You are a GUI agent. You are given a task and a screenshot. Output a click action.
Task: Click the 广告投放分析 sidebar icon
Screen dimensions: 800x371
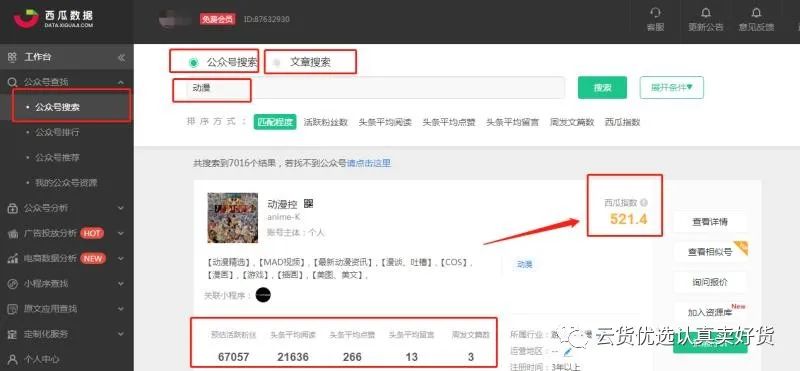coord(12,234)
